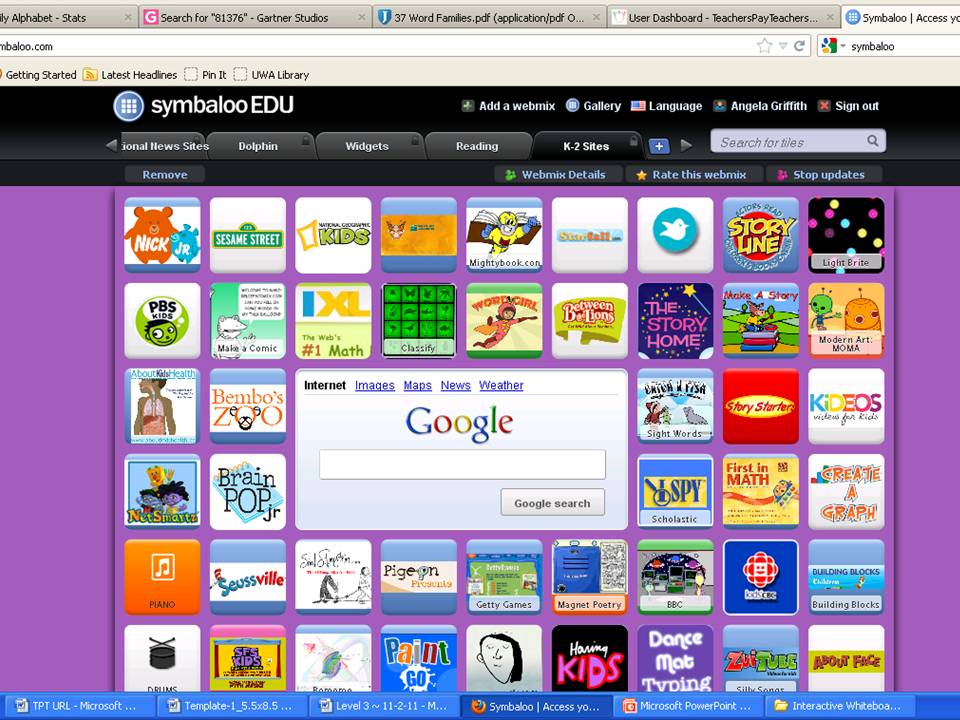This screenshot has height=720, width=960.
Task: Open the Sesame Street tile
Action: [x=247, y=235]
